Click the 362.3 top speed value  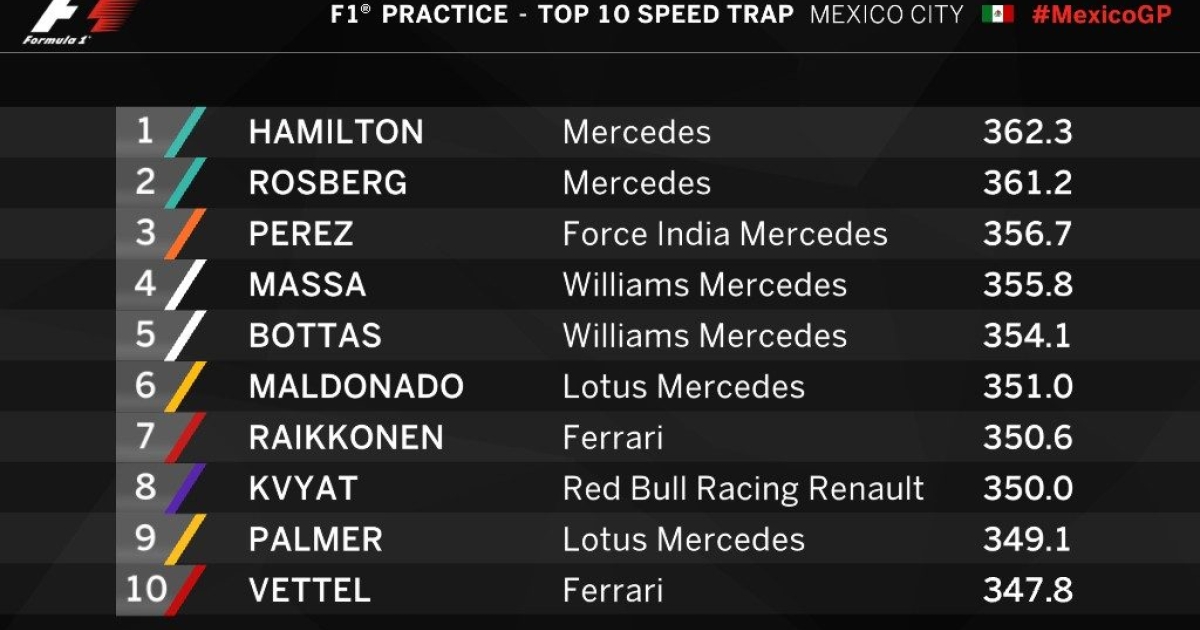pyautogui.click(x=1027, y=132)
